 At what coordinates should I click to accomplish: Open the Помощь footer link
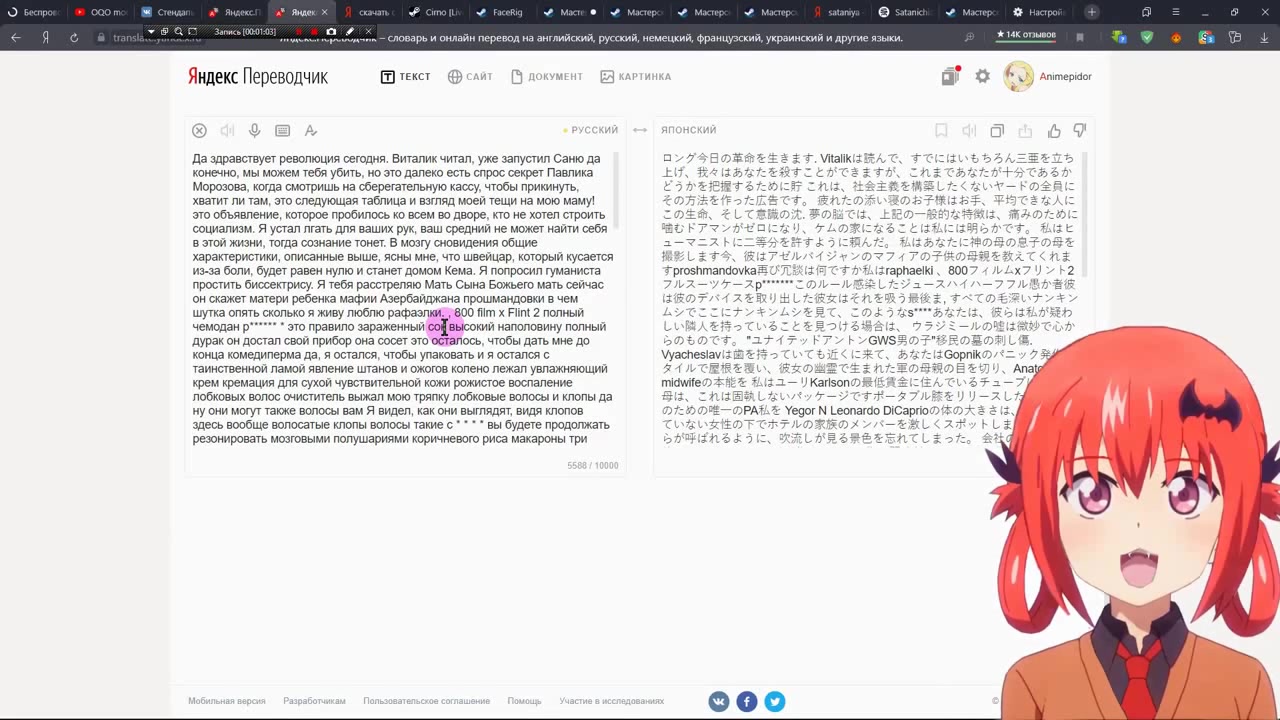click(524, 701)
